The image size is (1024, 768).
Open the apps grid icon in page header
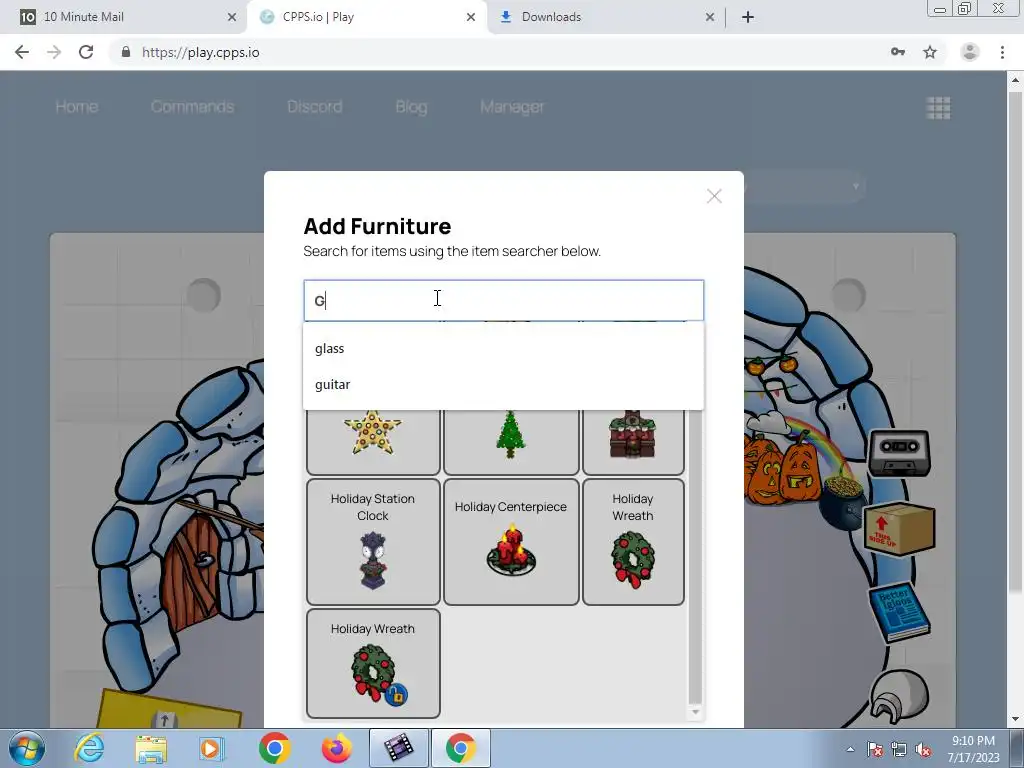[x=938, y=108]
